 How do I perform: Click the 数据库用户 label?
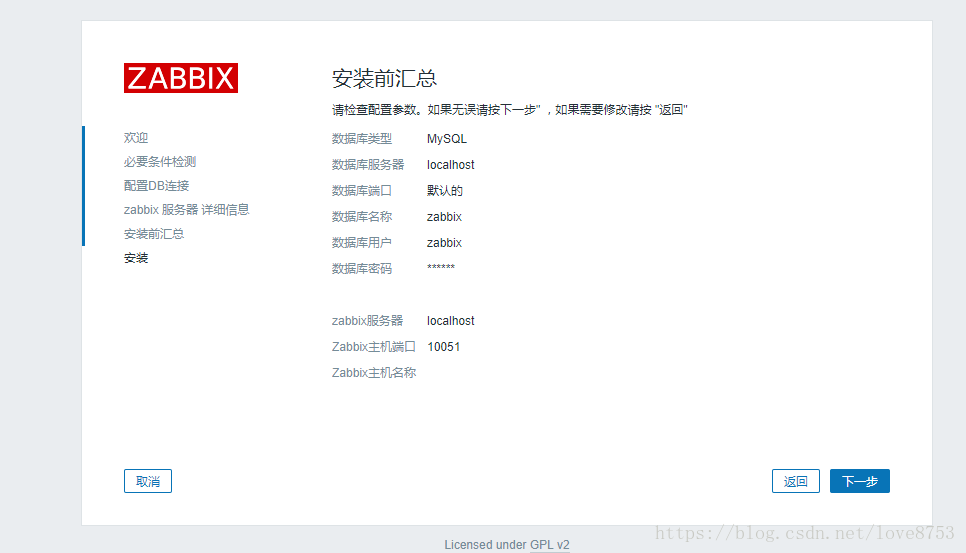click(x=362, y=243)
